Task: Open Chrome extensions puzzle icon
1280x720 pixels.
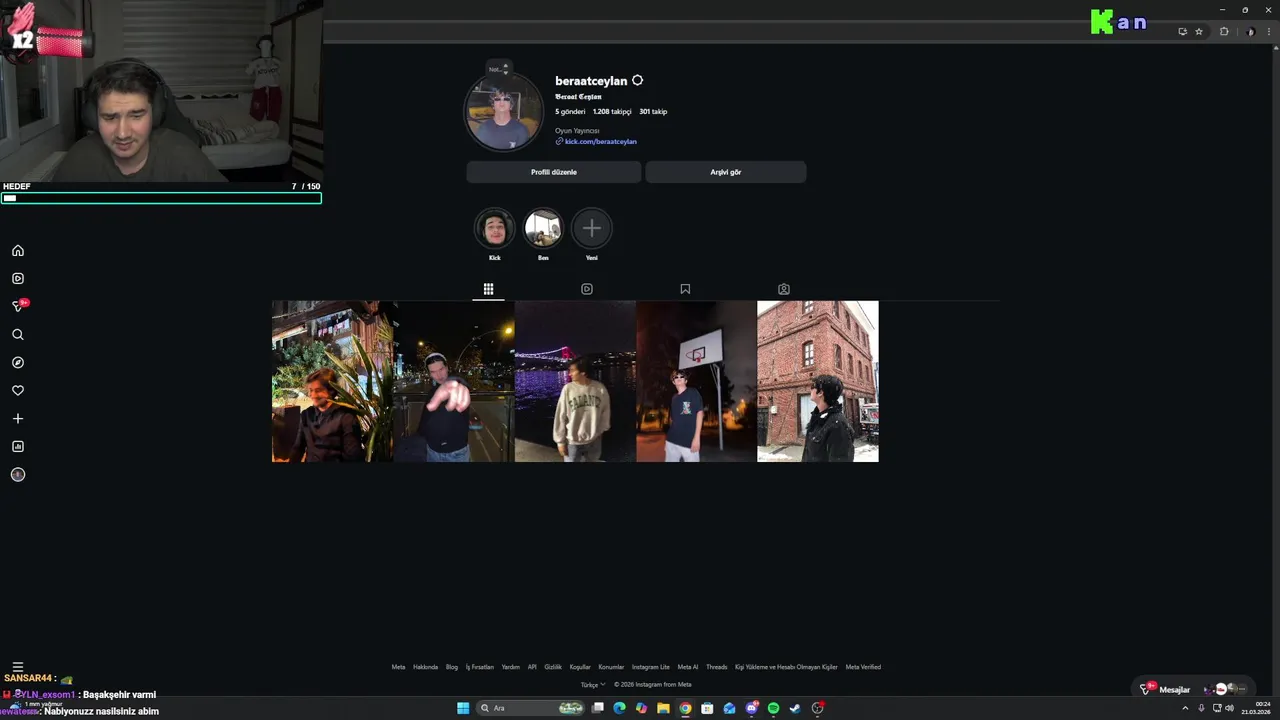Action: pos(1224,32)
